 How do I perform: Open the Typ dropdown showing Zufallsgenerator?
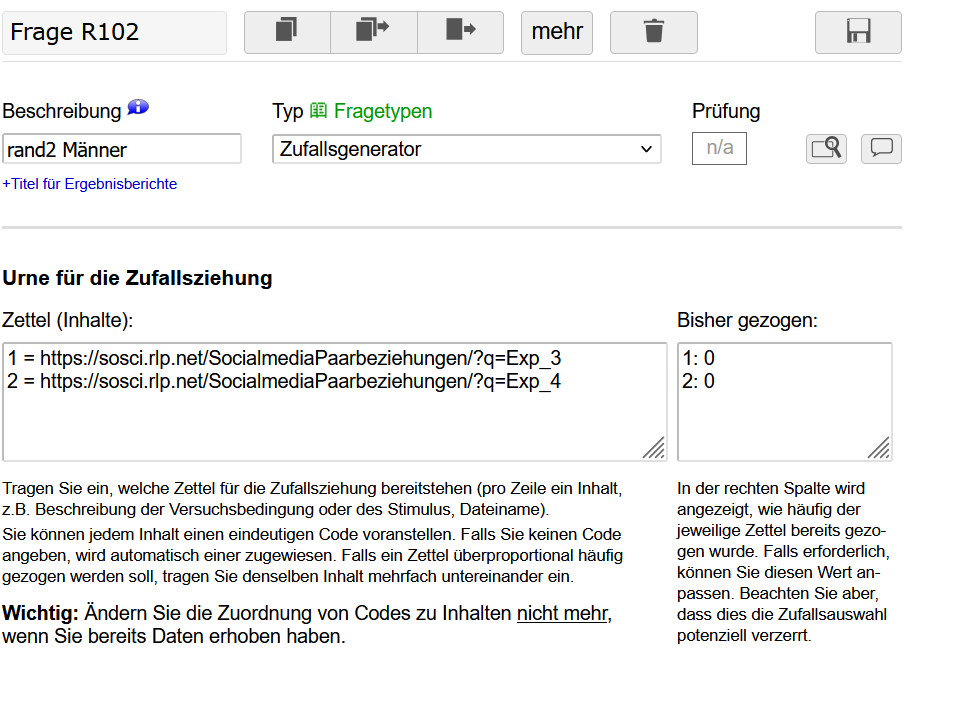pyautogui.click(x=466, y=149)
